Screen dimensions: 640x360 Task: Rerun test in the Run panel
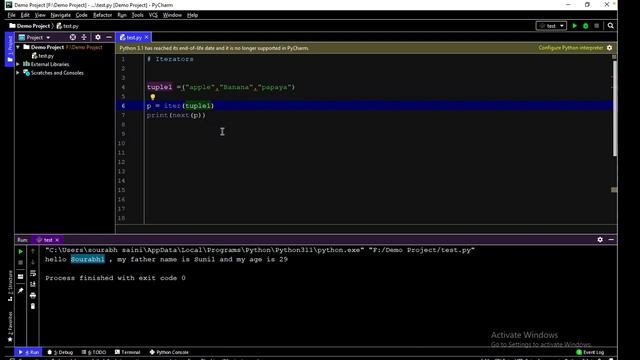20,252
